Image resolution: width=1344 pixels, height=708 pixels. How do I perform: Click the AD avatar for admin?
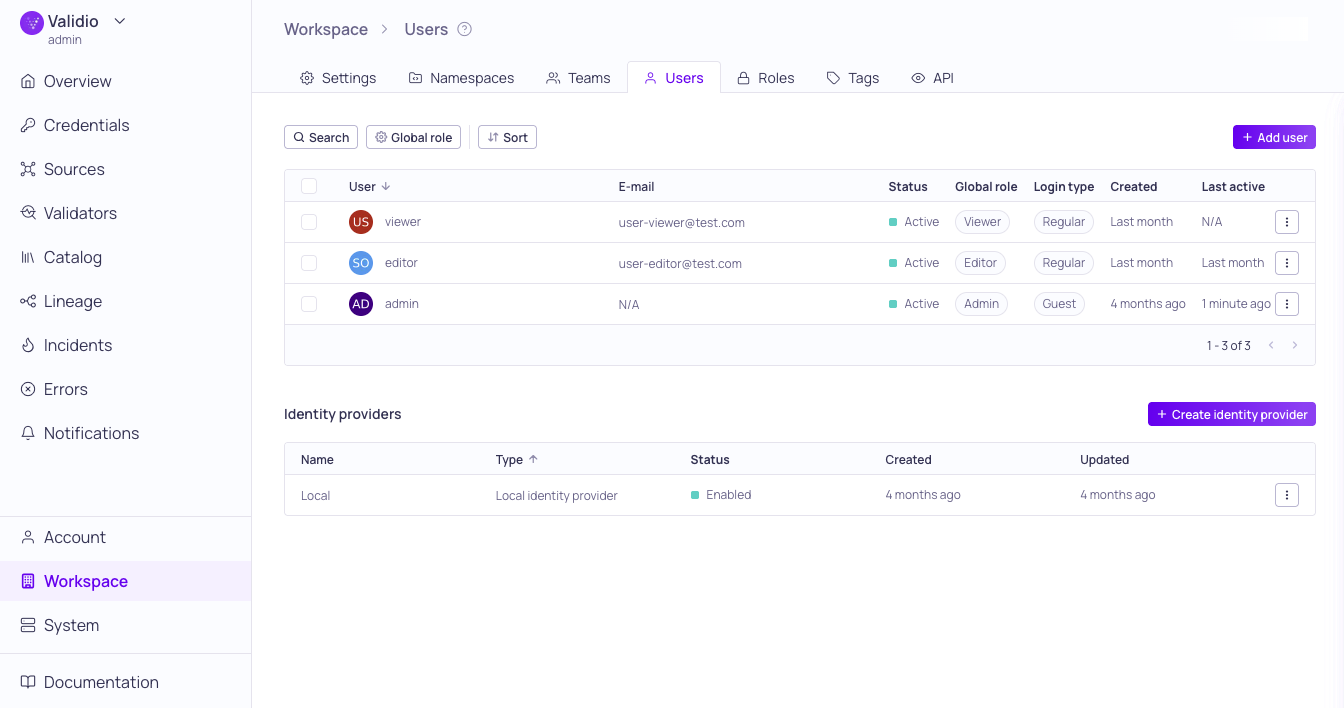361,304
